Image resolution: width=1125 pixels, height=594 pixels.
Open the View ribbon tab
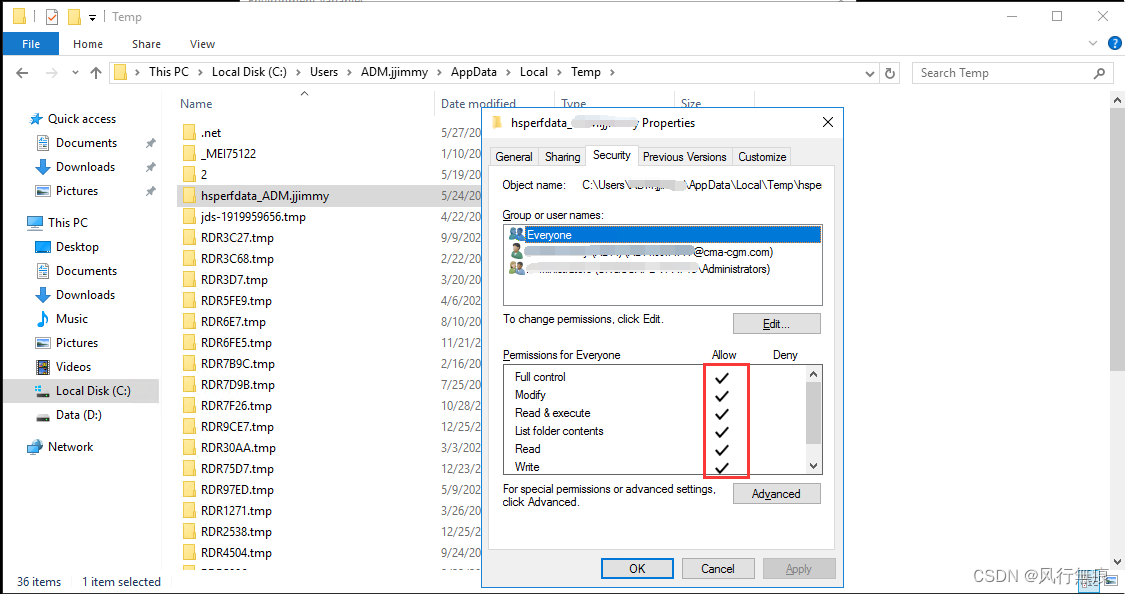click(x=202, y=44)
